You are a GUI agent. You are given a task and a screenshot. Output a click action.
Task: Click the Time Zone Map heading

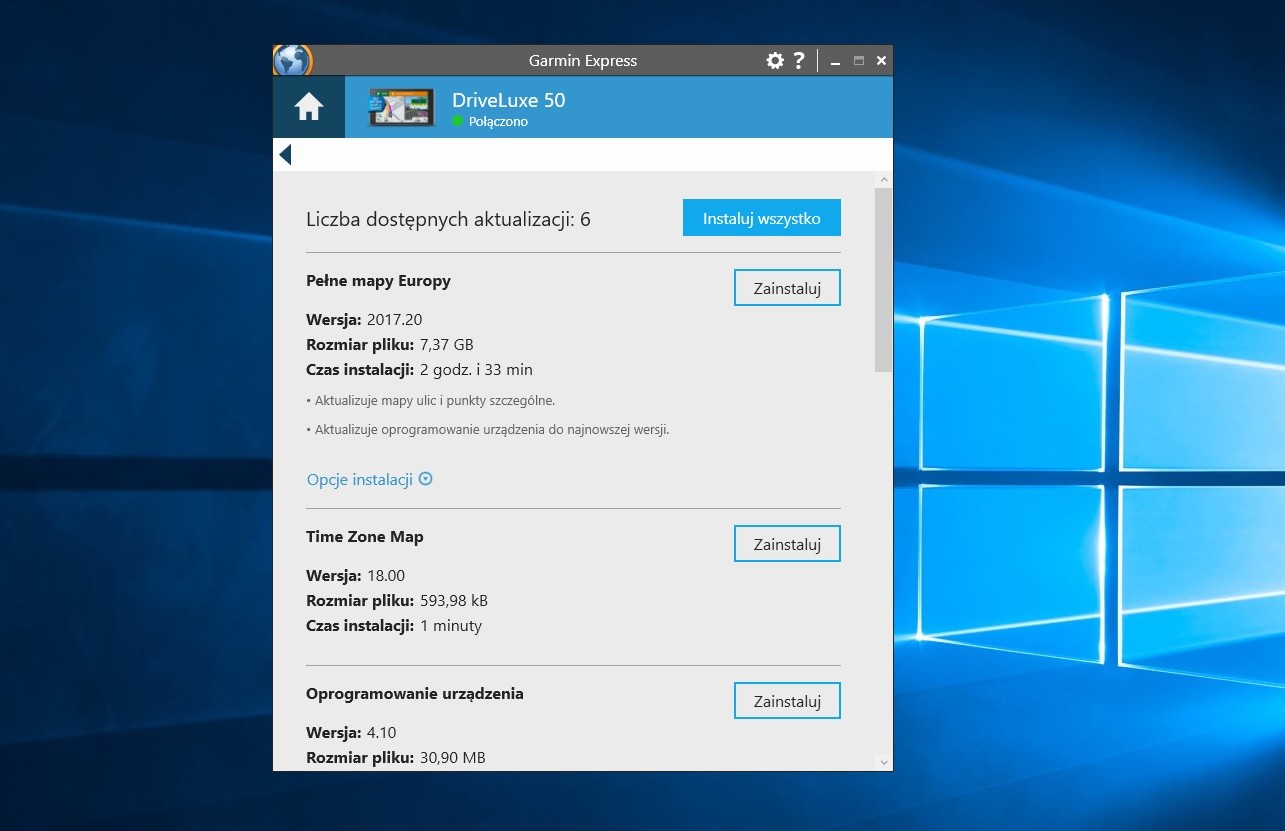[x=365, y=537]
